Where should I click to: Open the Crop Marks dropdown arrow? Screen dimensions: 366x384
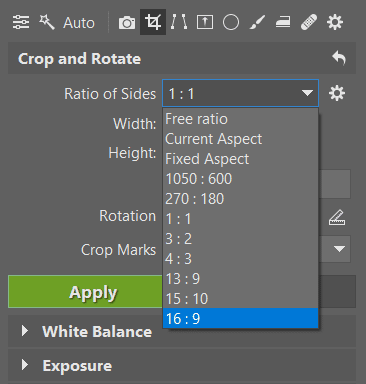339,249
